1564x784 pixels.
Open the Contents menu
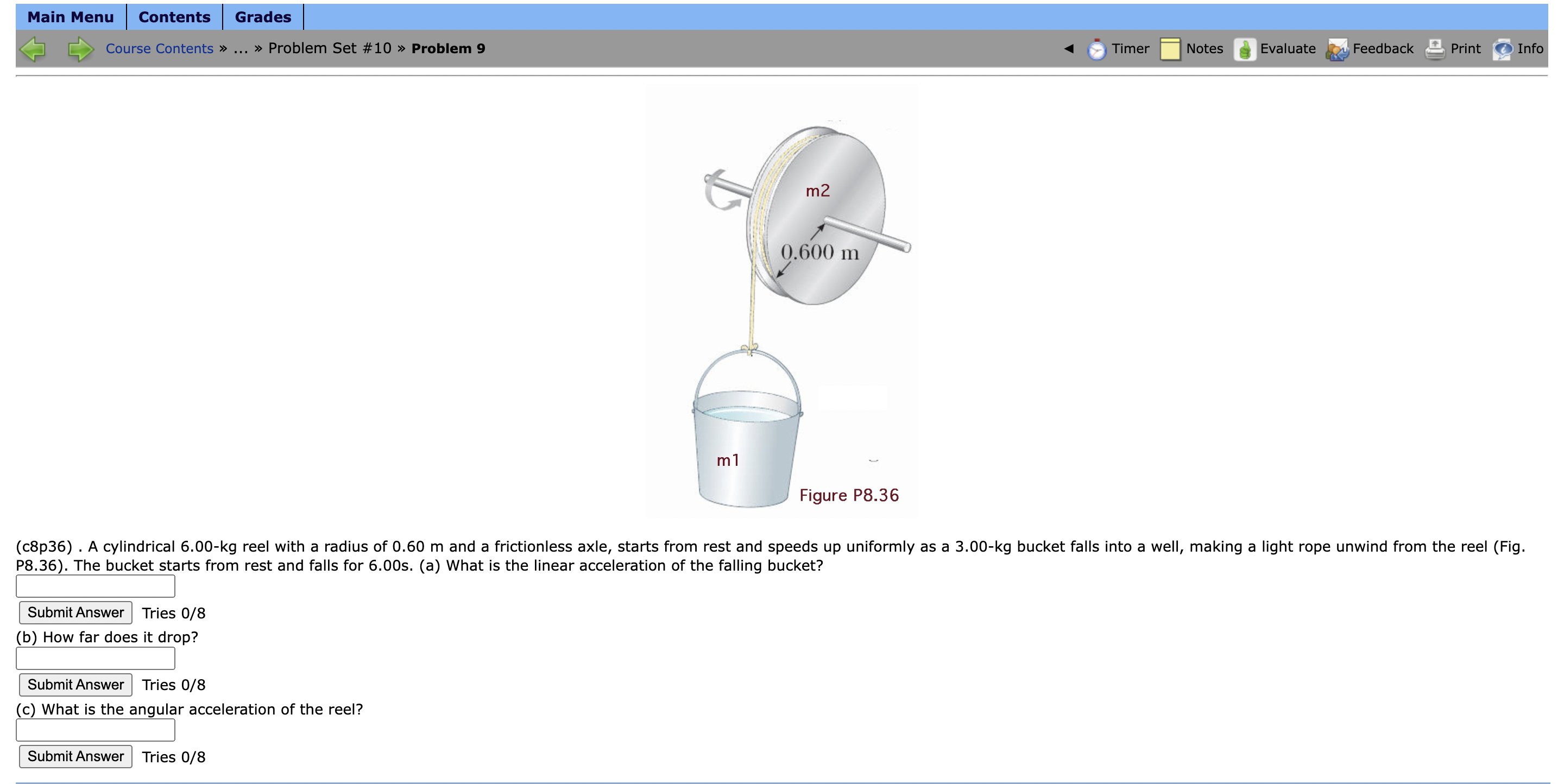(174, 16)
